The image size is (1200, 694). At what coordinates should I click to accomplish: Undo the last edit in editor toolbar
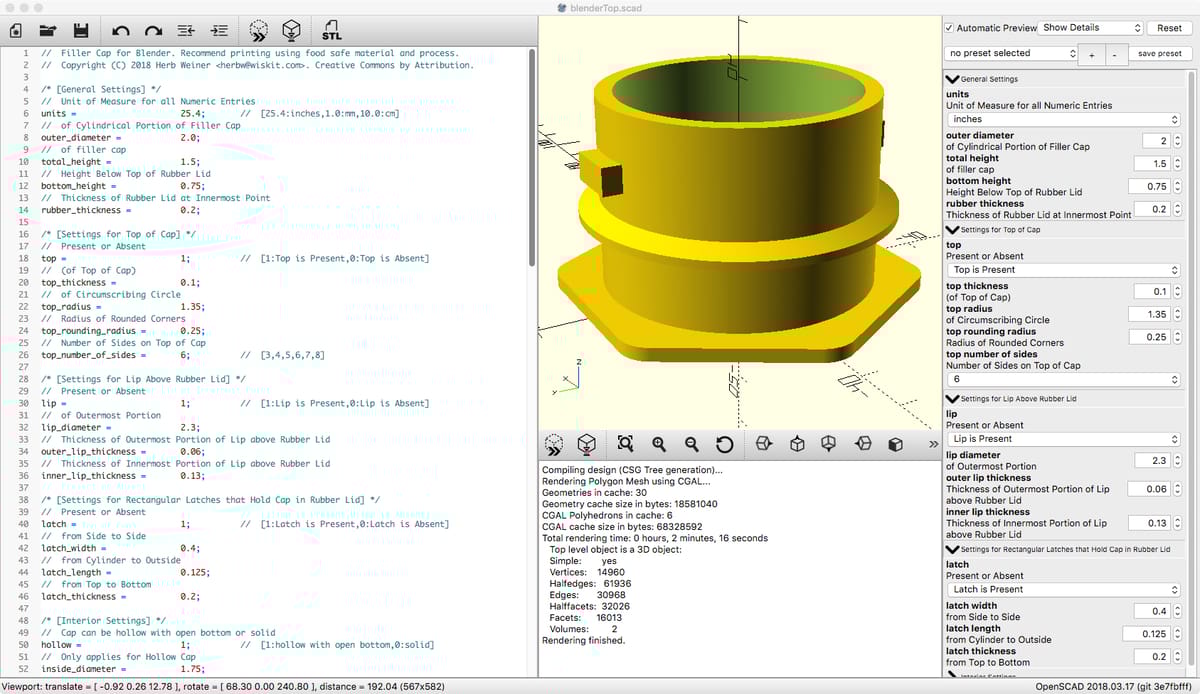[121, 31]
